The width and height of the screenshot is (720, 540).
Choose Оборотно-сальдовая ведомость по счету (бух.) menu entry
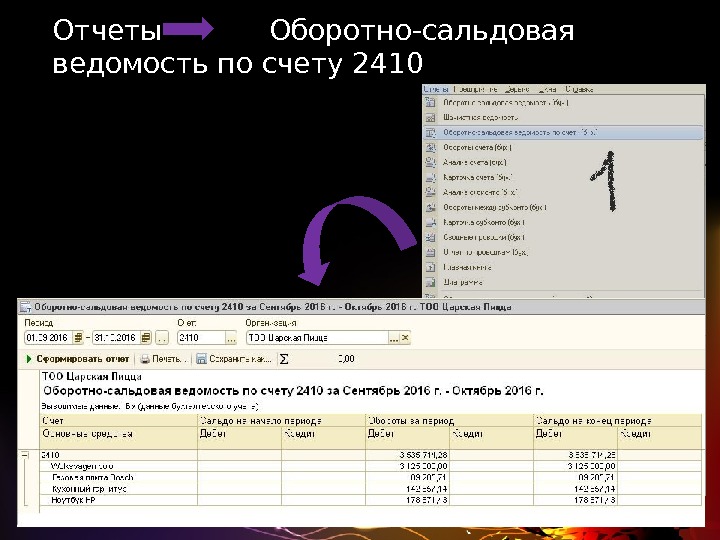(563, 133)
